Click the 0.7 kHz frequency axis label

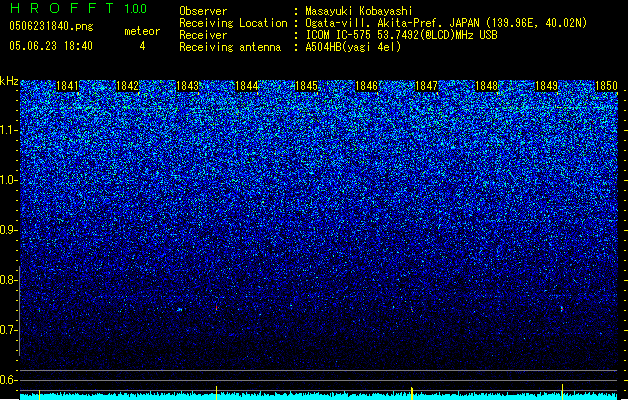pyautogui.click(x=8, y=330)
